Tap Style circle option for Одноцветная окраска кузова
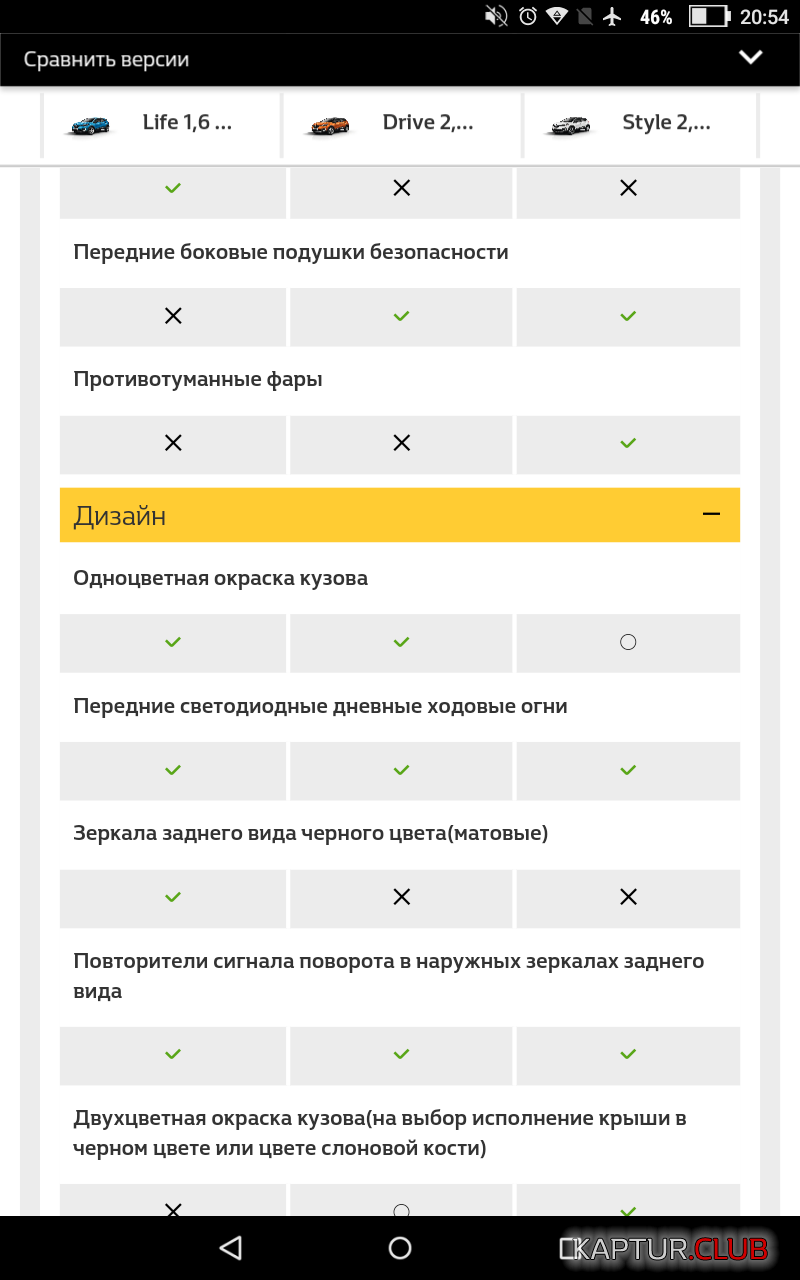This screenshot has height=1280, width=800. tap(628, 642)
